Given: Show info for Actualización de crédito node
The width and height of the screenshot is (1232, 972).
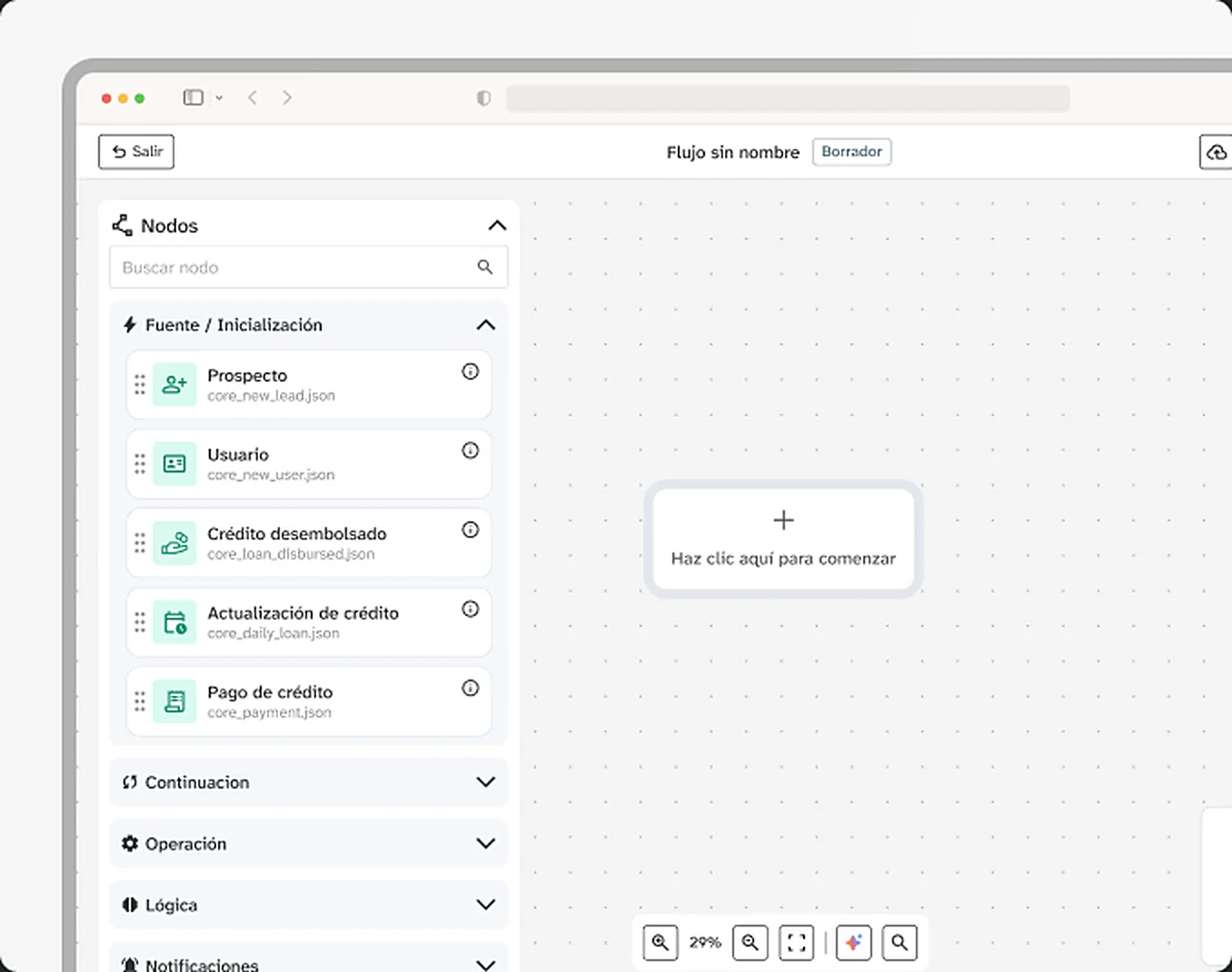Looking at the screenshot, I should [x=470, y=609].
